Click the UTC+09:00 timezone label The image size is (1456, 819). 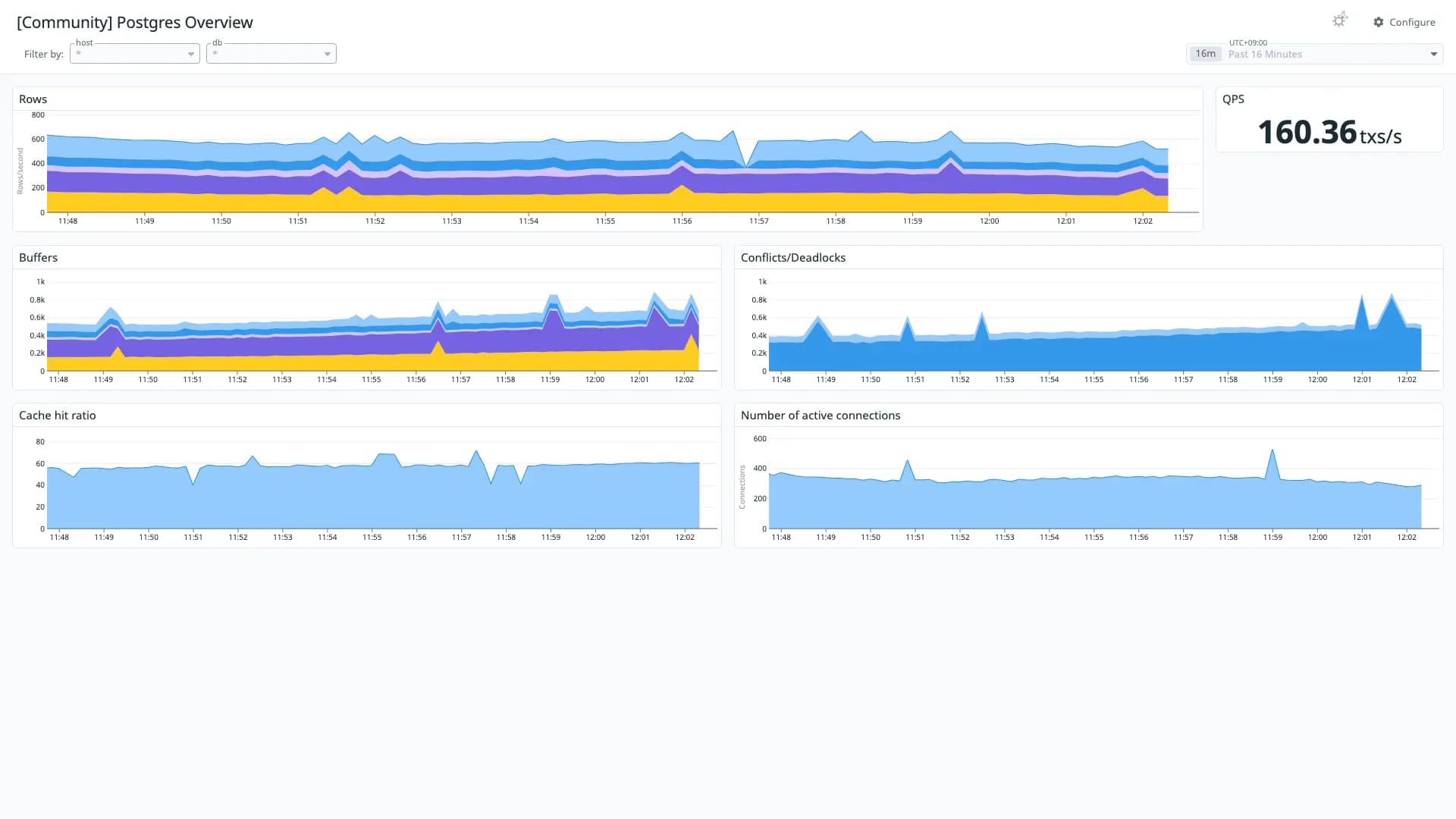pos(1248,42)
